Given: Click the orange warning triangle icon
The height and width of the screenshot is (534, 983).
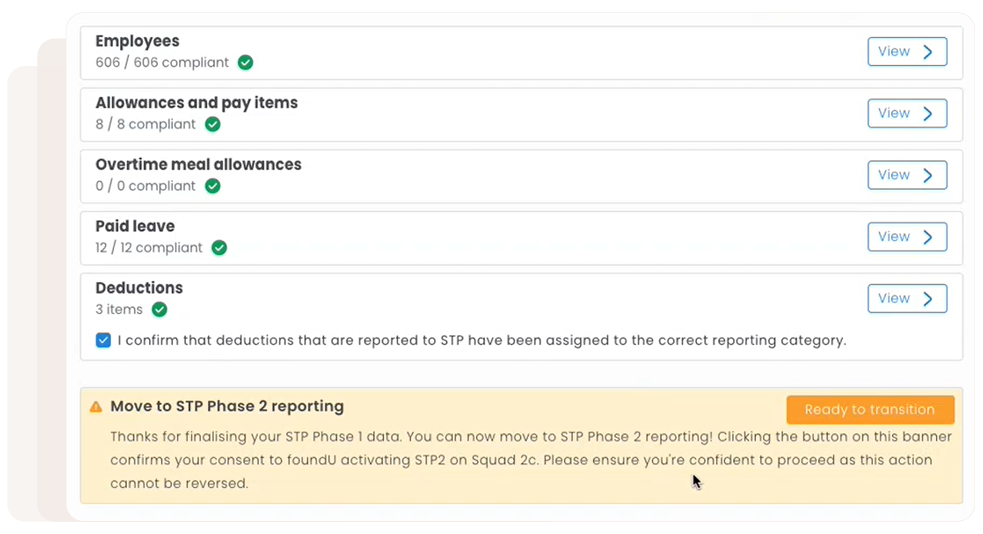Looking at the screenshot, I should pos(96,407).
